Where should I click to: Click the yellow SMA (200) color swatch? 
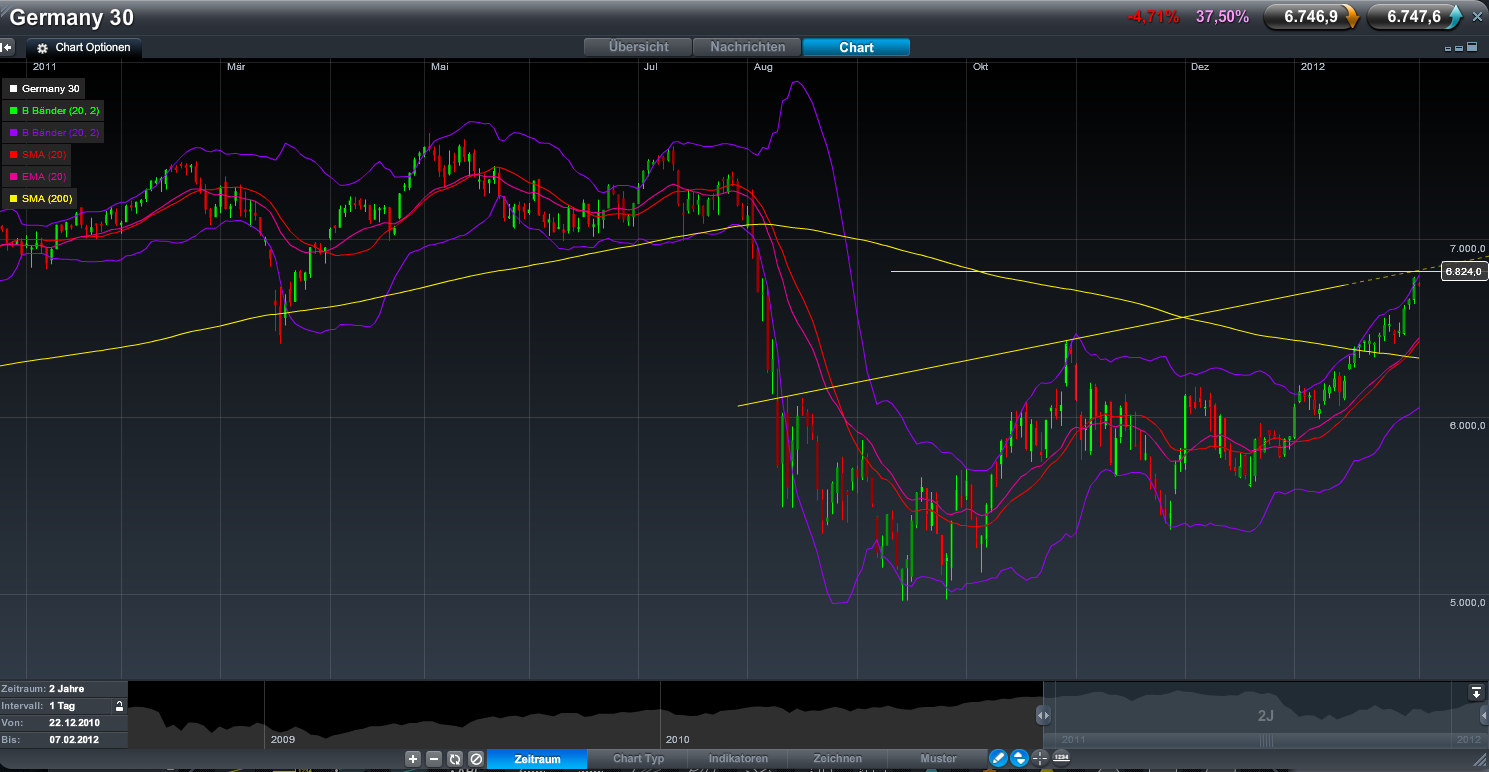point(13,199)
